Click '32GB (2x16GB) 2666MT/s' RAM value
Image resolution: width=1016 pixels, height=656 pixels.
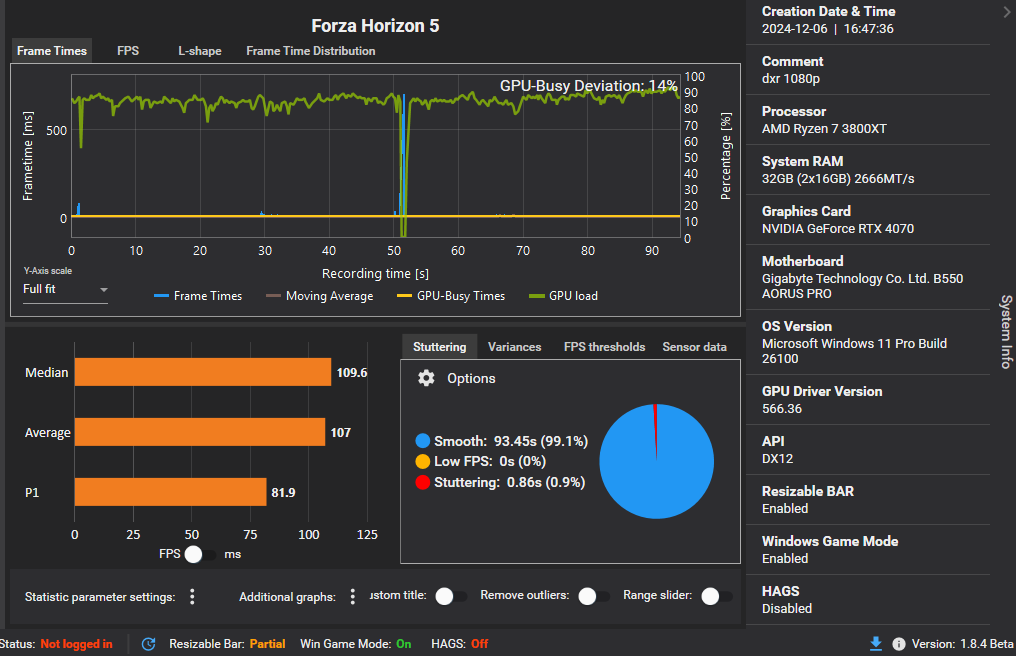pyautogui.click(x=838, y=178)
